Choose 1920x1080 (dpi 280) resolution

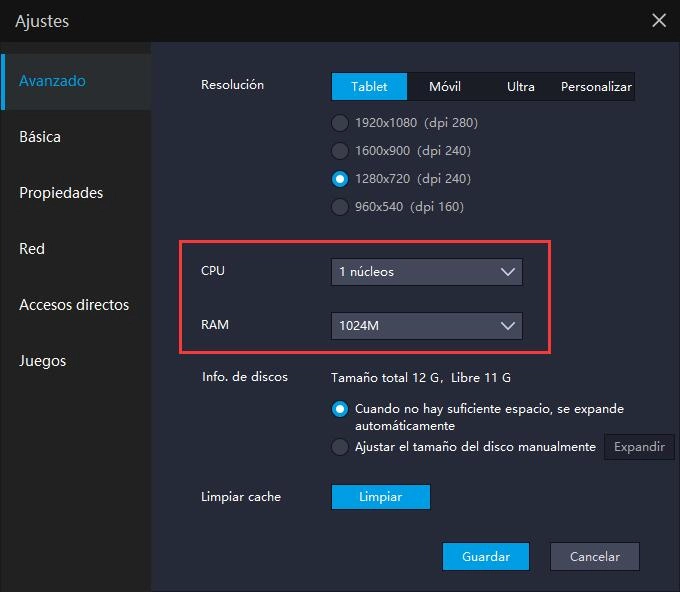click(340, 123)
